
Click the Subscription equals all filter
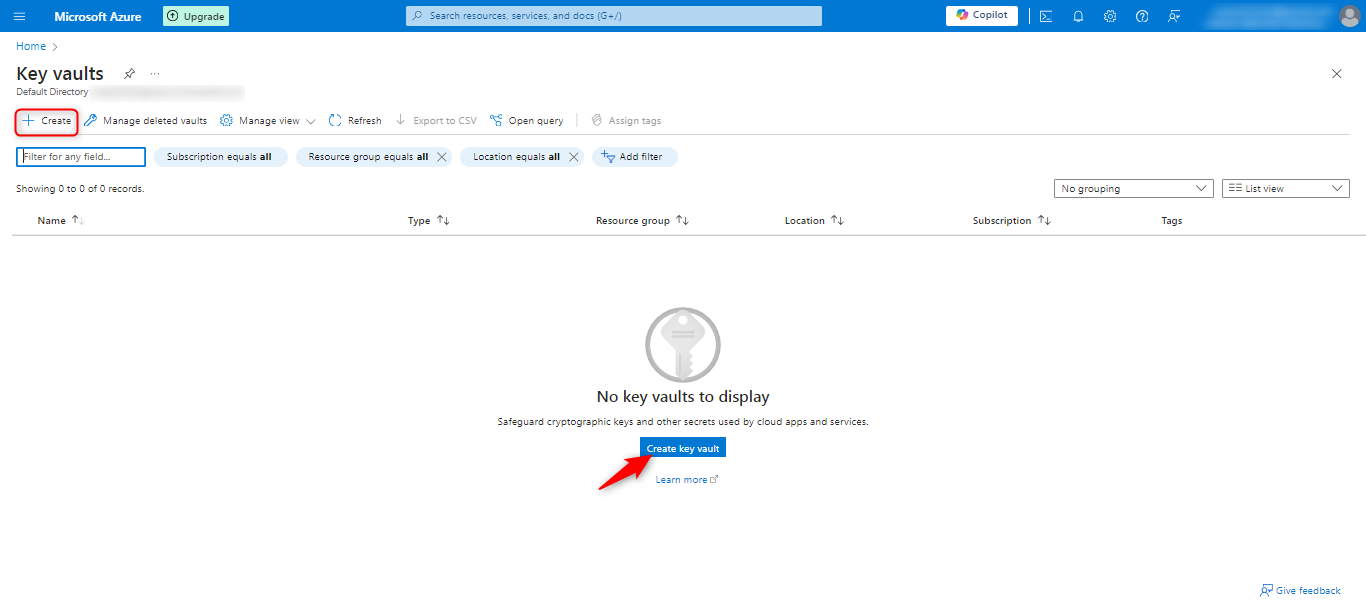click(x=220, y=157)
